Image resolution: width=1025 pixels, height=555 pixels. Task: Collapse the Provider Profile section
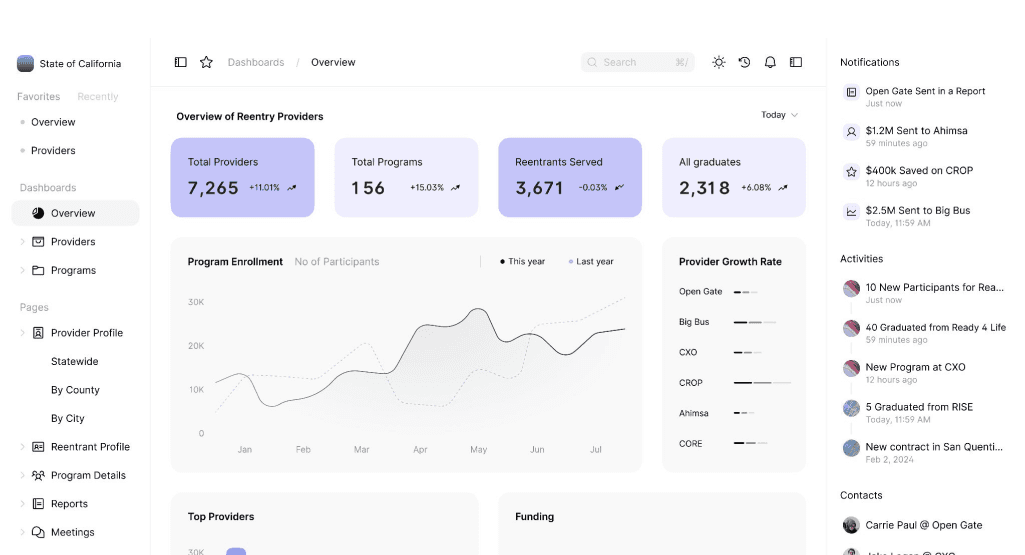(22, 333)
